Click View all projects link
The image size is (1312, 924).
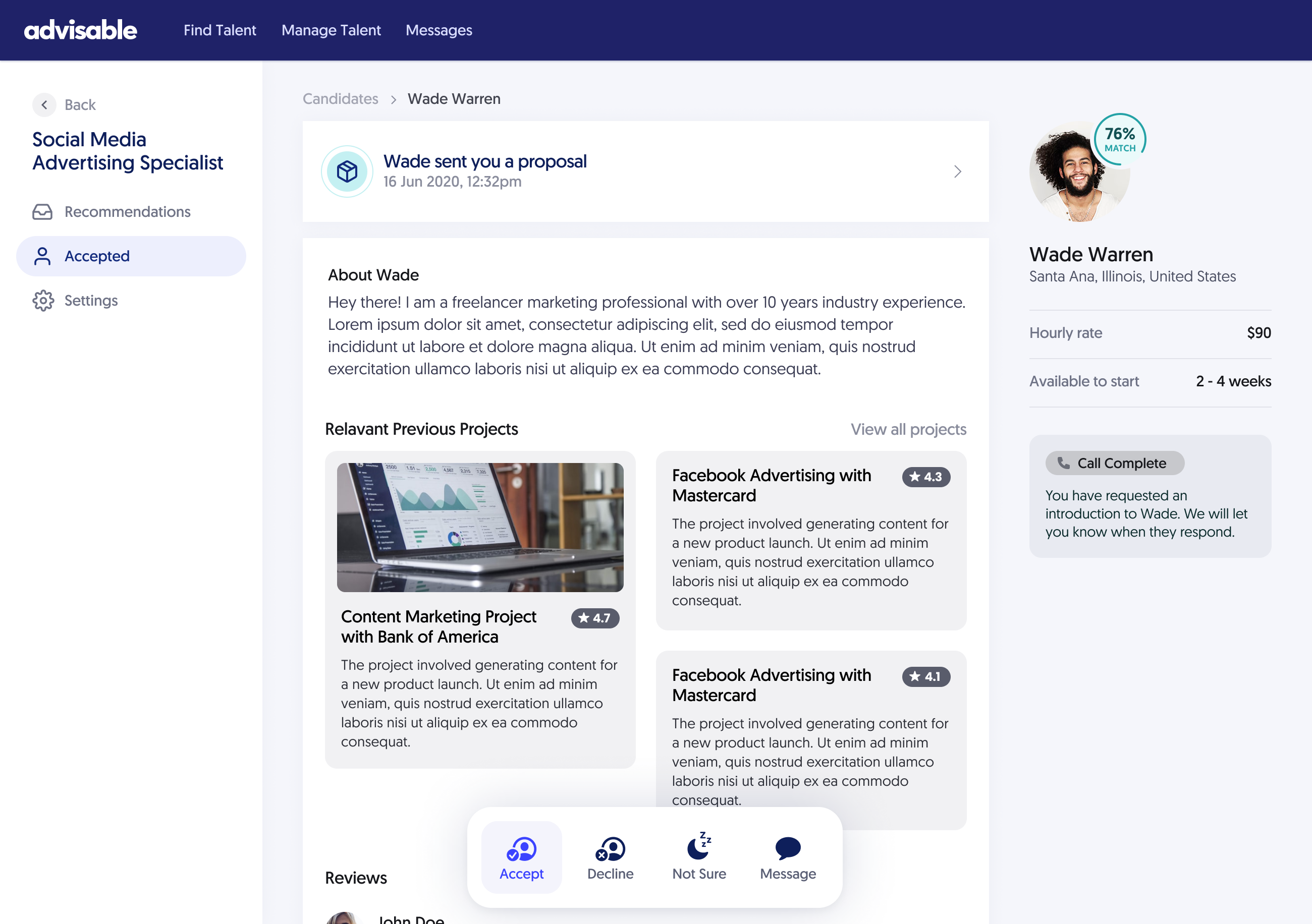(908, 429)
